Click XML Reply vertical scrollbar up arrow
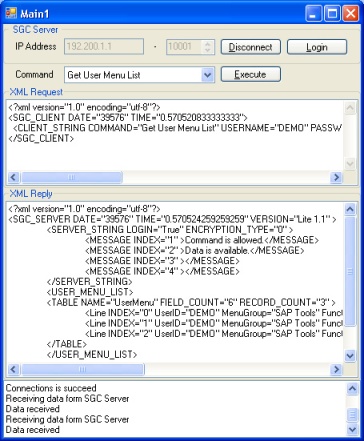The height and width of the screenshot is (441, 364). [350, 209]
